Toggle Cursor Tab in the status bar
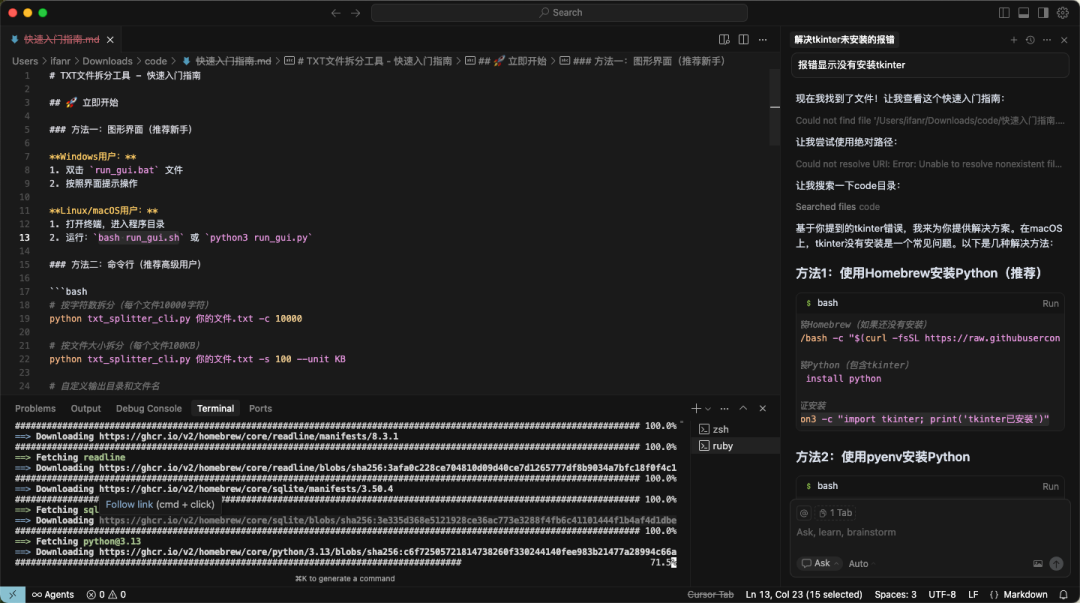Image resolution: width=1080 pixels, height=603 pixels. click(710, 594)
